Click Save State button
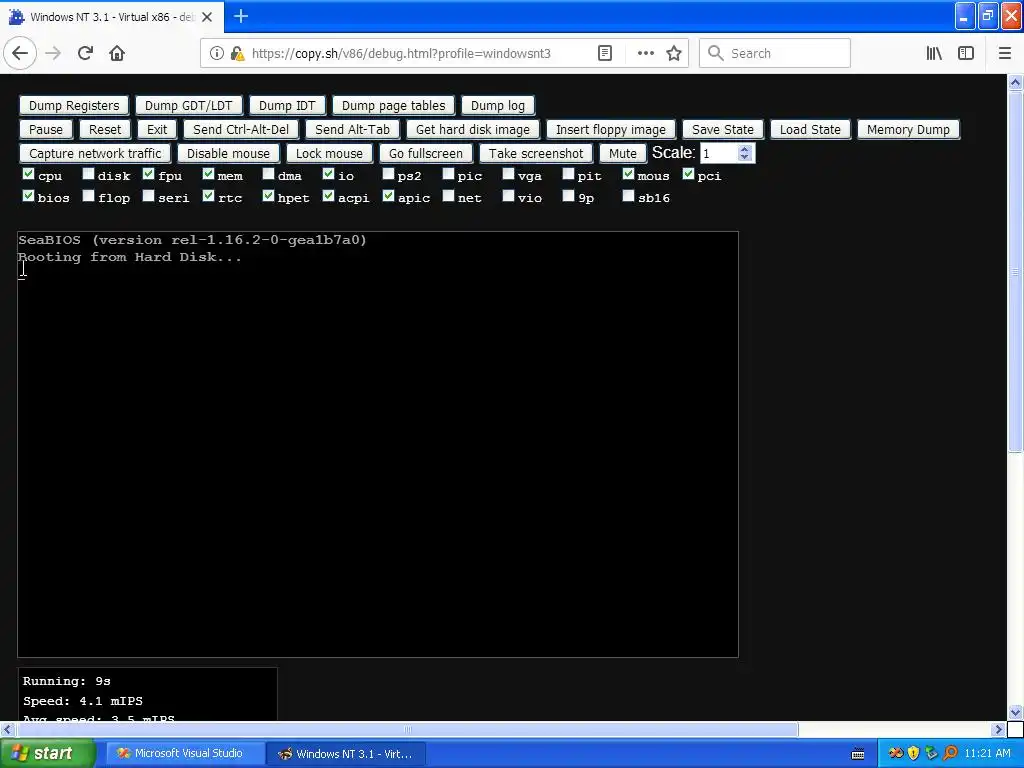The width and height of the screenshot is (1024, 768). 722,129
